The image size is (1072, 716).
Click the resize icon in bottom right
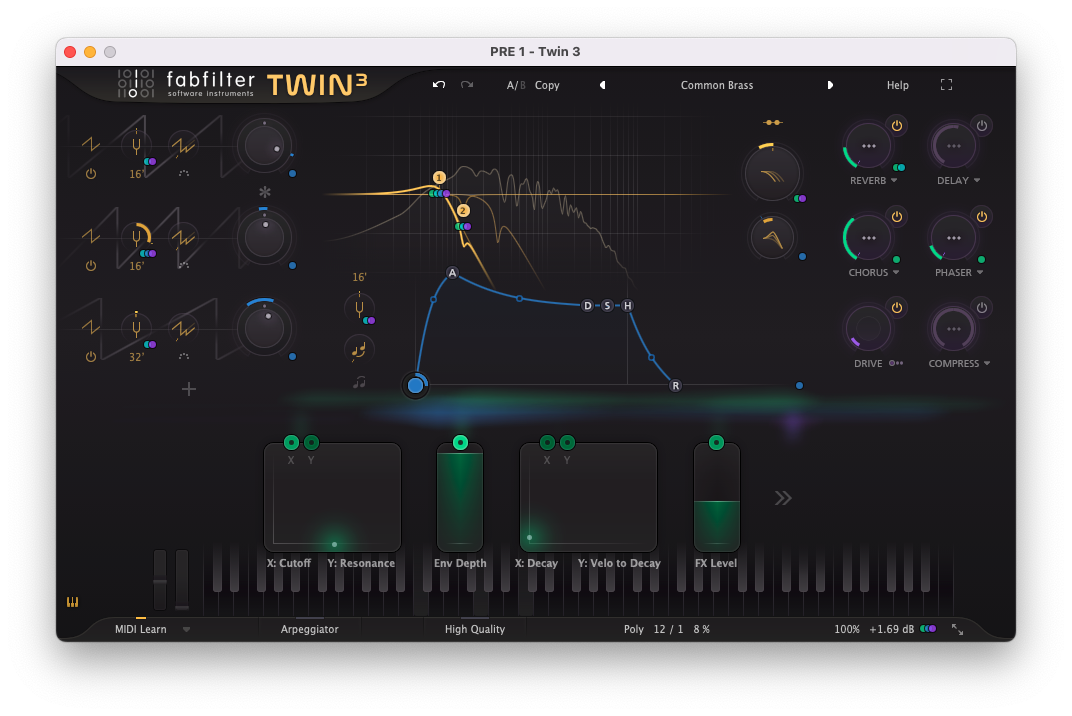(x=957, y=629)
